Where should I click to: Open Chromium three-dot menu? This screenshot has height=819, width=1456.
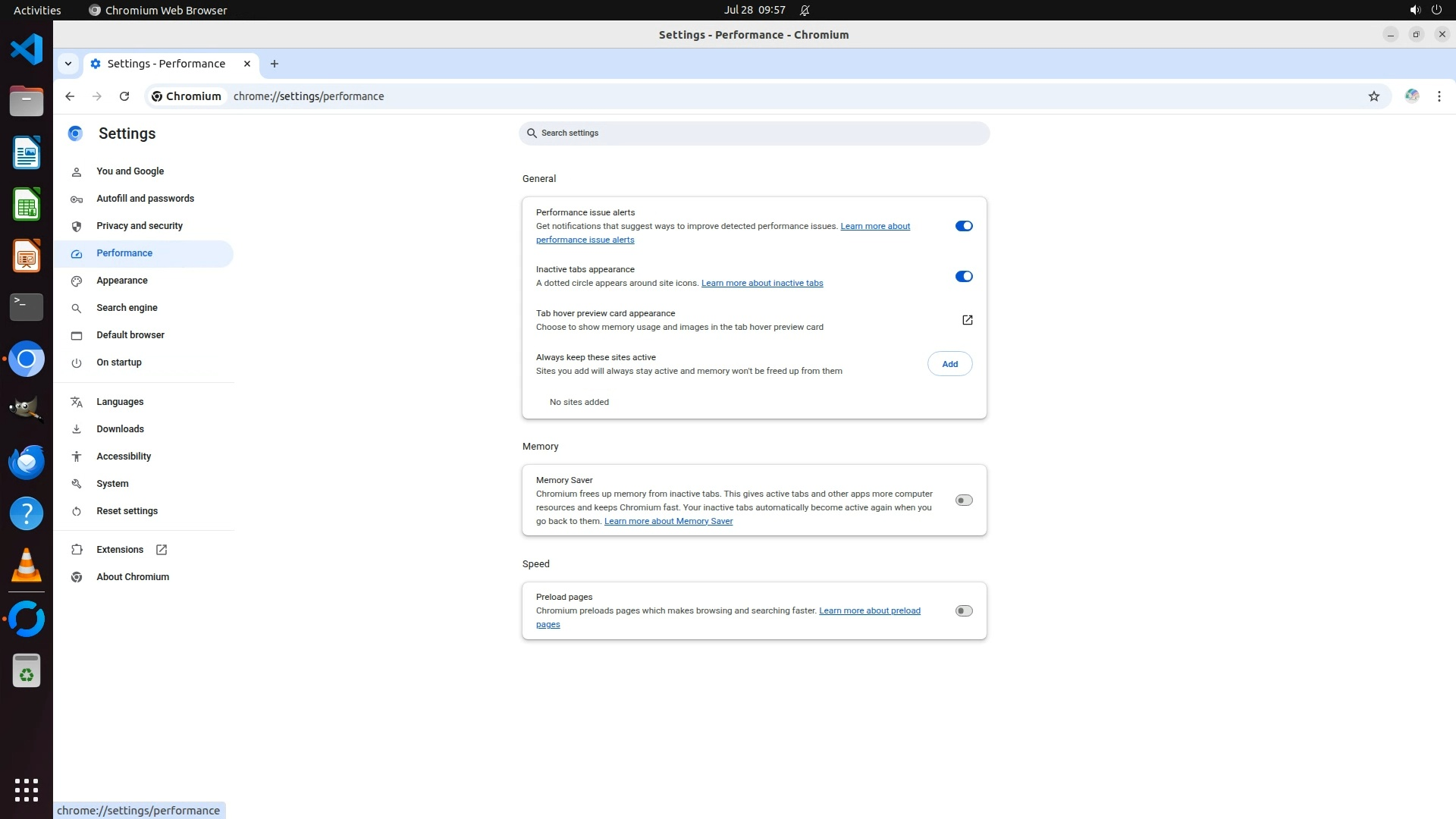point(1439,96)
